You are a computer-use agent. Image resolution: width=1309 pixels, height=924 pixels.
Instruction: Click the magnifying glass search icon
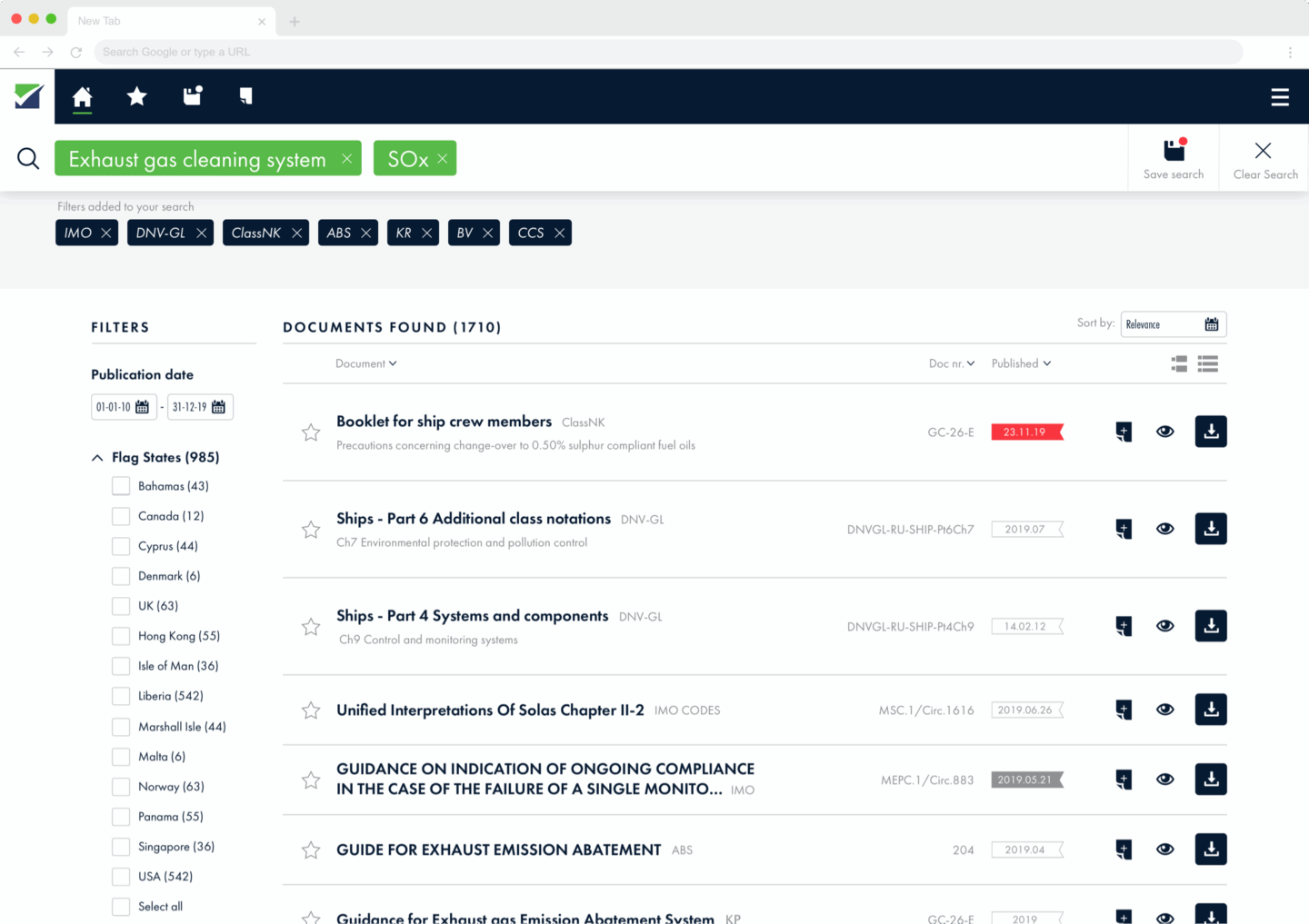click(x=28, y=159)
